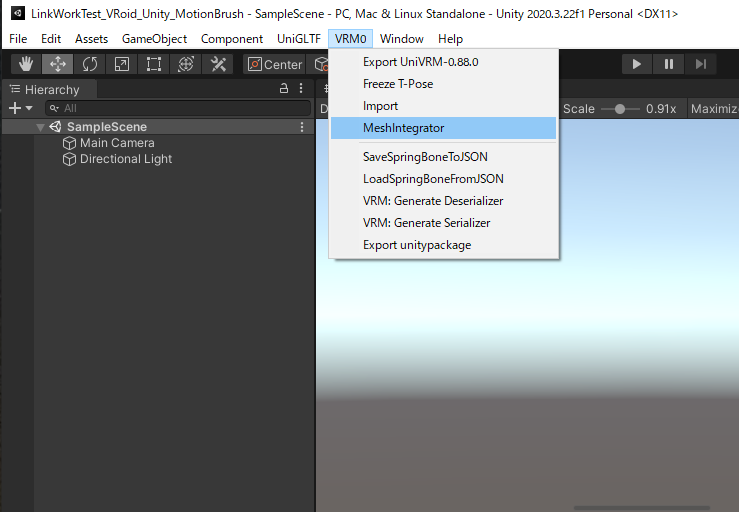Open the plus create-object dropdown in Hierarchy
This screenshot has width=739, height=512.
(x=20, y=108)
